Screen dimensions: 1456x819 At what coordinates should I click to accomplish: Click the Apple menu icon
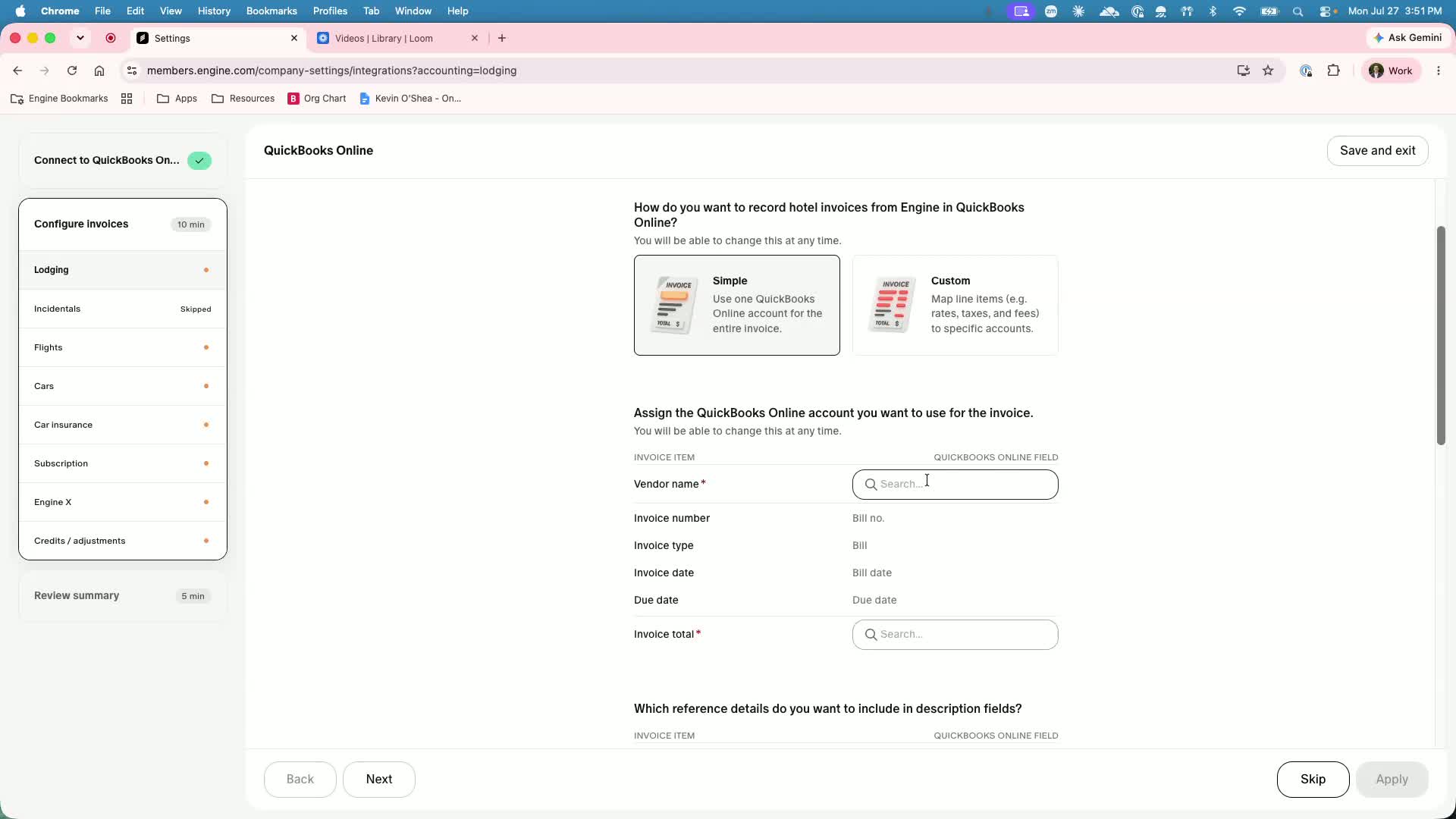[x=20, y=11]
